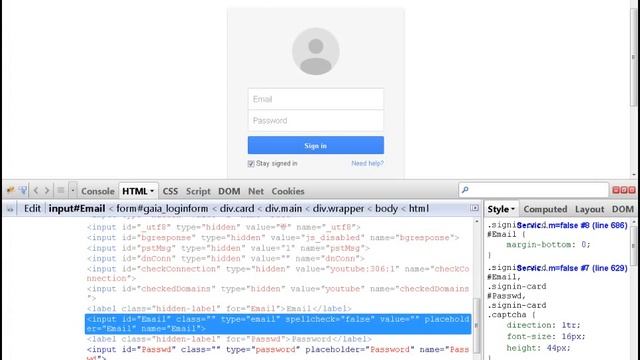Open the side panel DOM tab
The height and width of the screenshot is (360, 640).
(x=622, y=209)
